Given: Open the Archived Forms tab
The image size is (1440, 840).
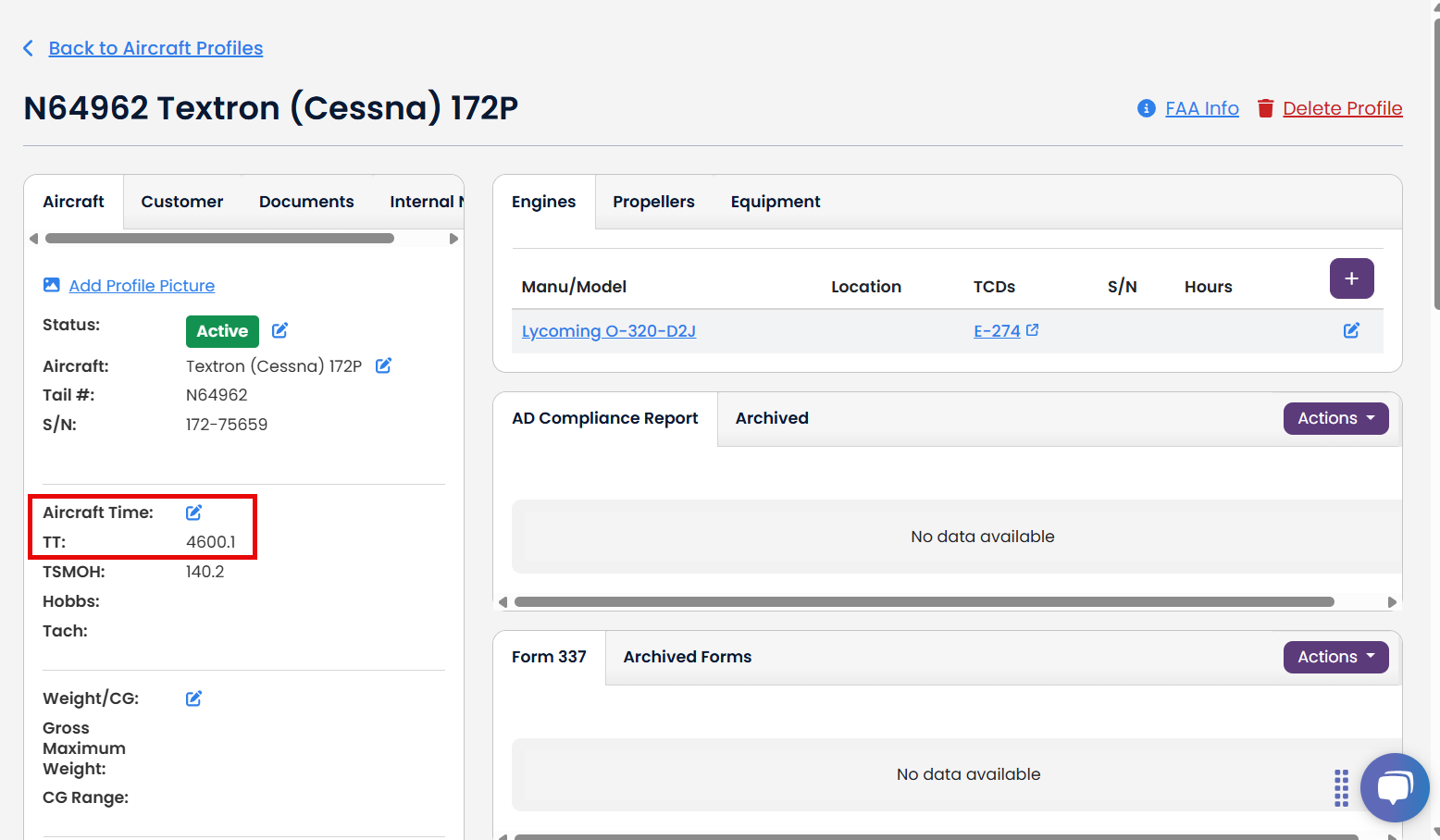Looking at the screenshot, I should click(x=688, y=657).
